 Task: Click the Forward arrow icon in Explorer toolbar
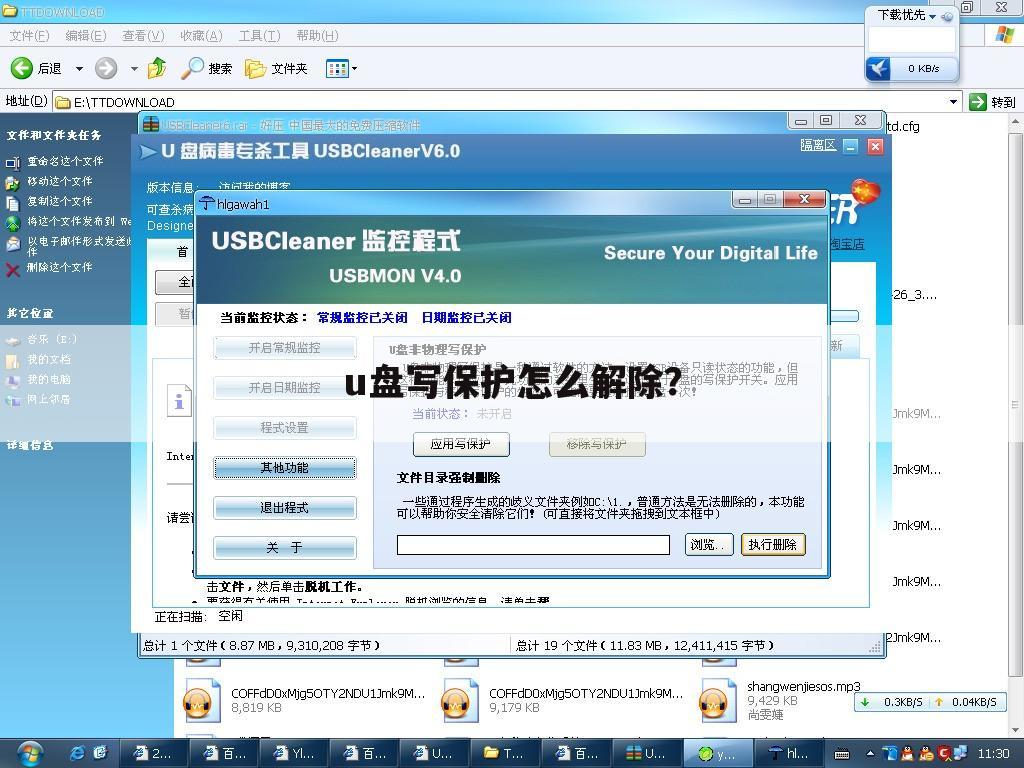coord(106,68)
